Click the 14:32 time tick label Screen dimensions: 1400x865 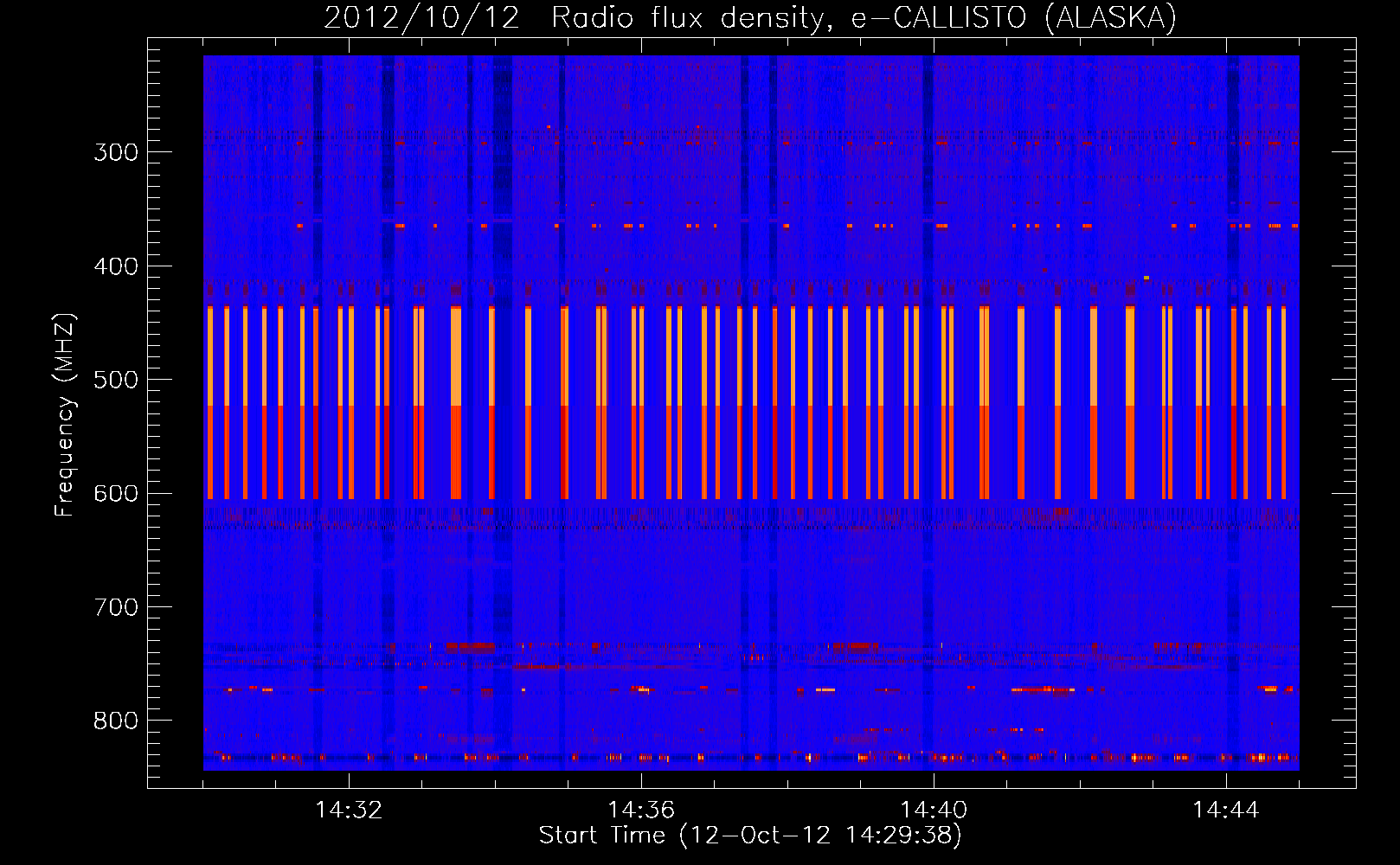(x=349, y=811)
